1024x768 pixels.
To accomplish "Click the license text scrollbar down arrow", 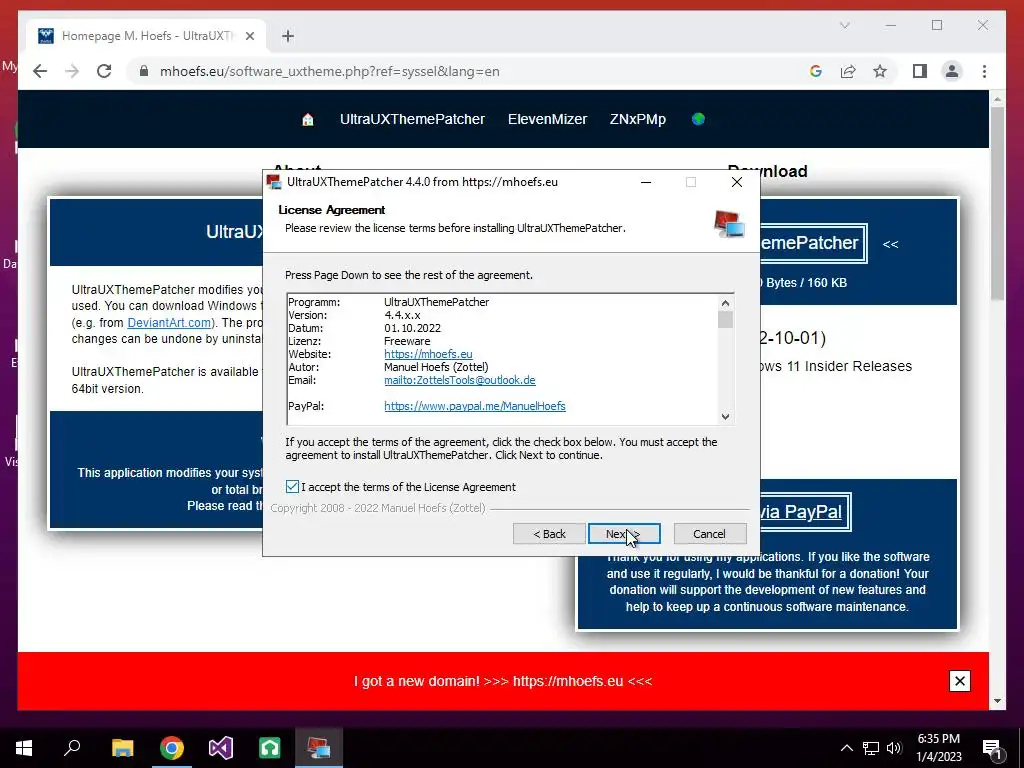I will tap(725, 417).
